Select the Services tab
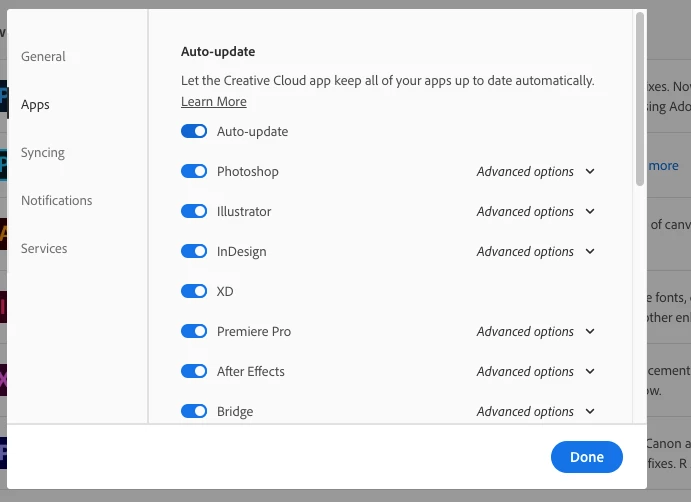The image size is (691, 502). click(44, 248)
